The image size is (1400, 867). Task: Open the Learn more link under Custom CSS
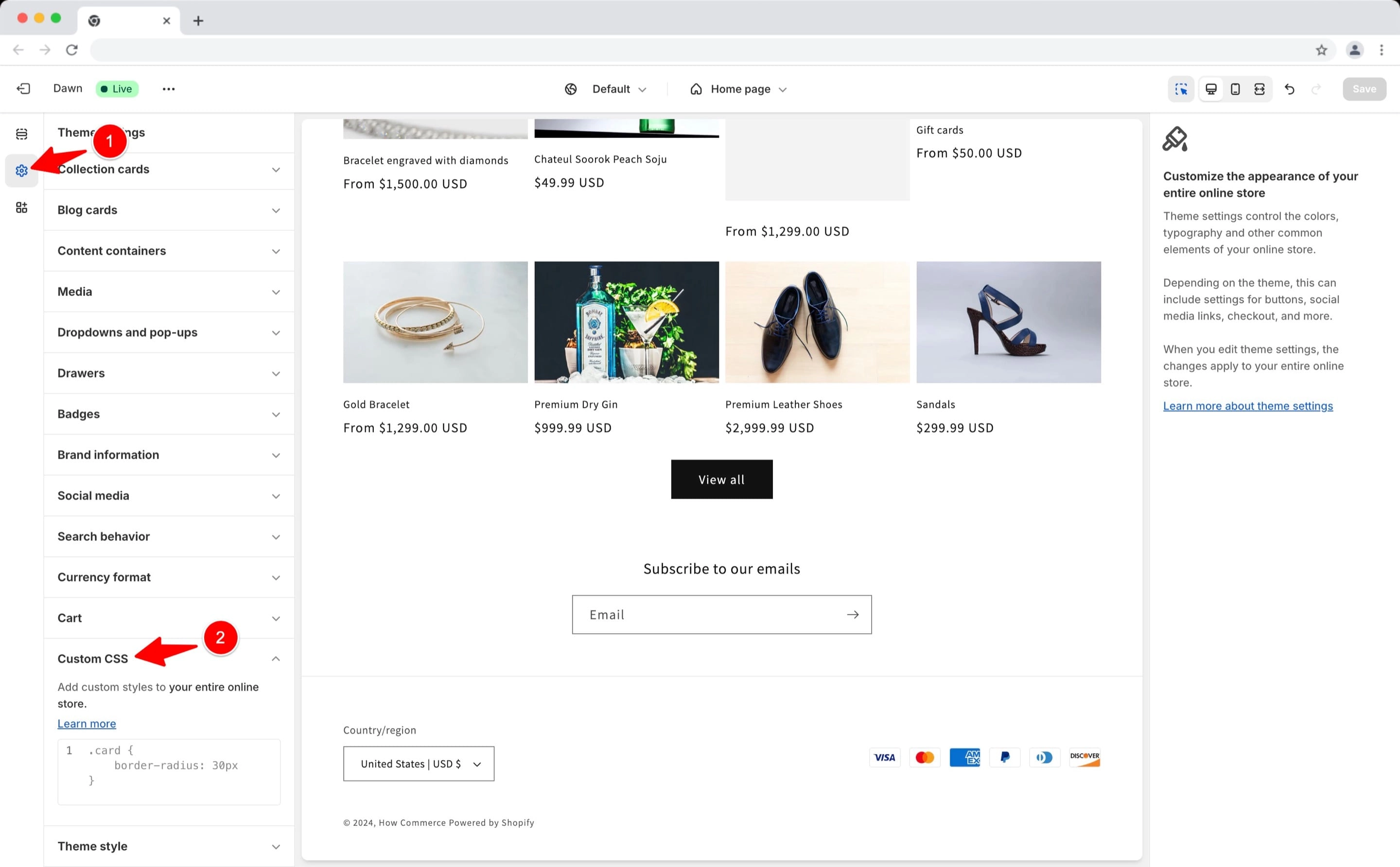click(x=87, y=723)
